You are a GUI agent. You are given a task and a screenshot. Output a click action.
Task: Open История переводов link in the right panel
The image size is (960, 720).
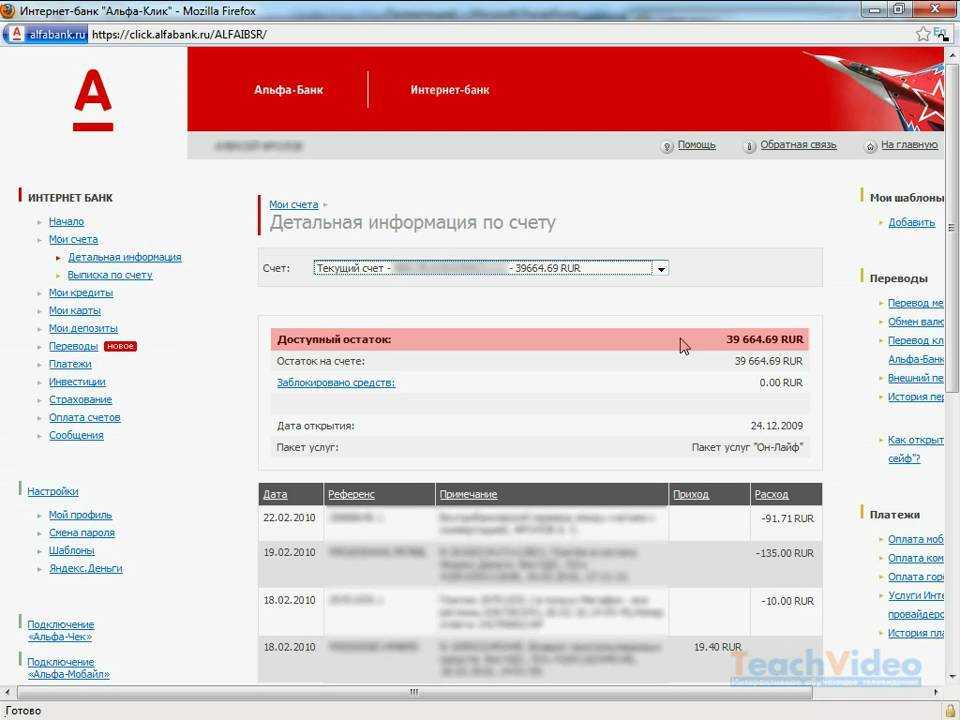916,397
